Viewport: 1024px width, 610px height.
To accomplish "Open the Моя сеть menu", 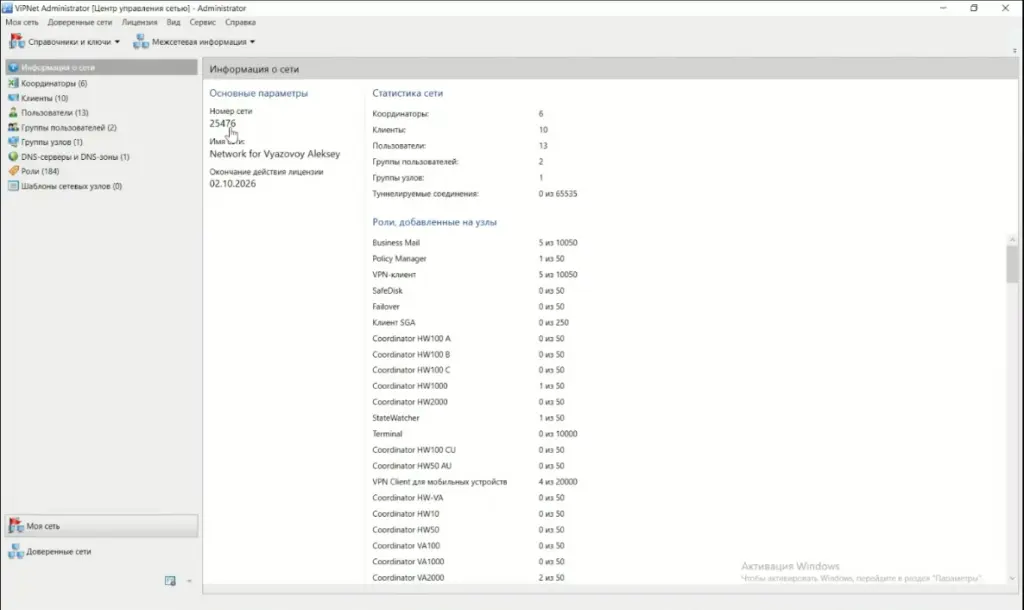I will (22, 22).
